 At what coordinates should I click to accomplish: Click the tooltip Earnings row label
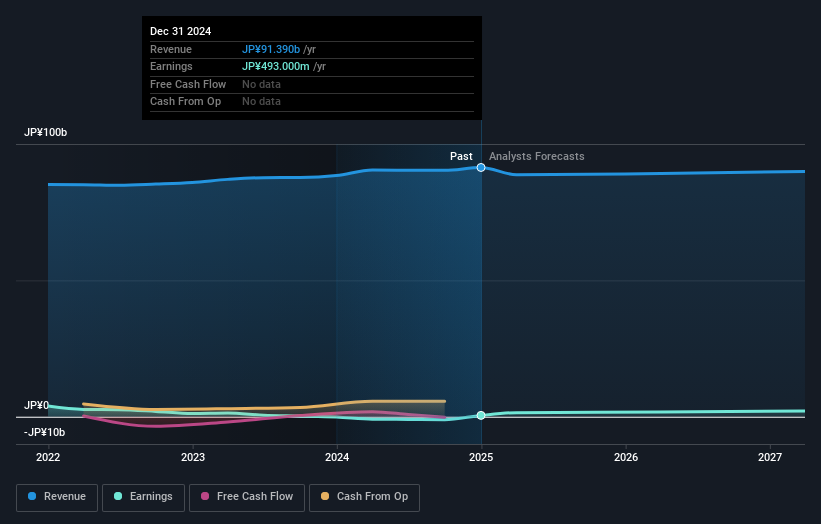click(171, 66)
